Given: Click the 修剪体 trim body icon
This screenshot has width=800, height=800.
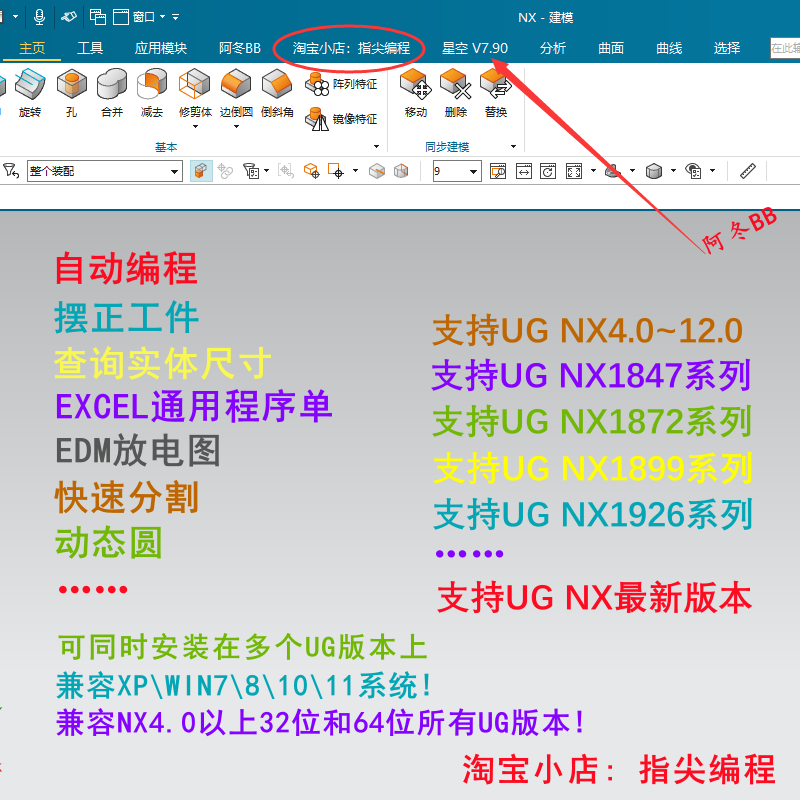Looking at the screenshot, I should [195, 93].
